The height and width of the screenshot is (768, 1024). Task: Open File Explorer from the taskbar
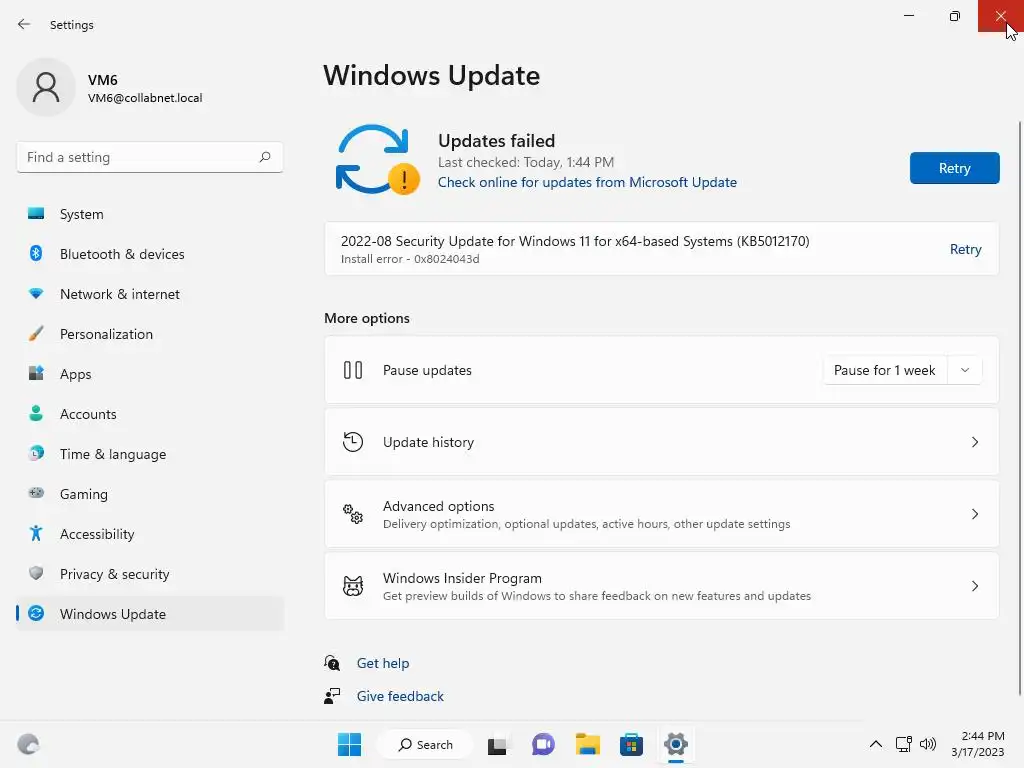pos(587,744)
